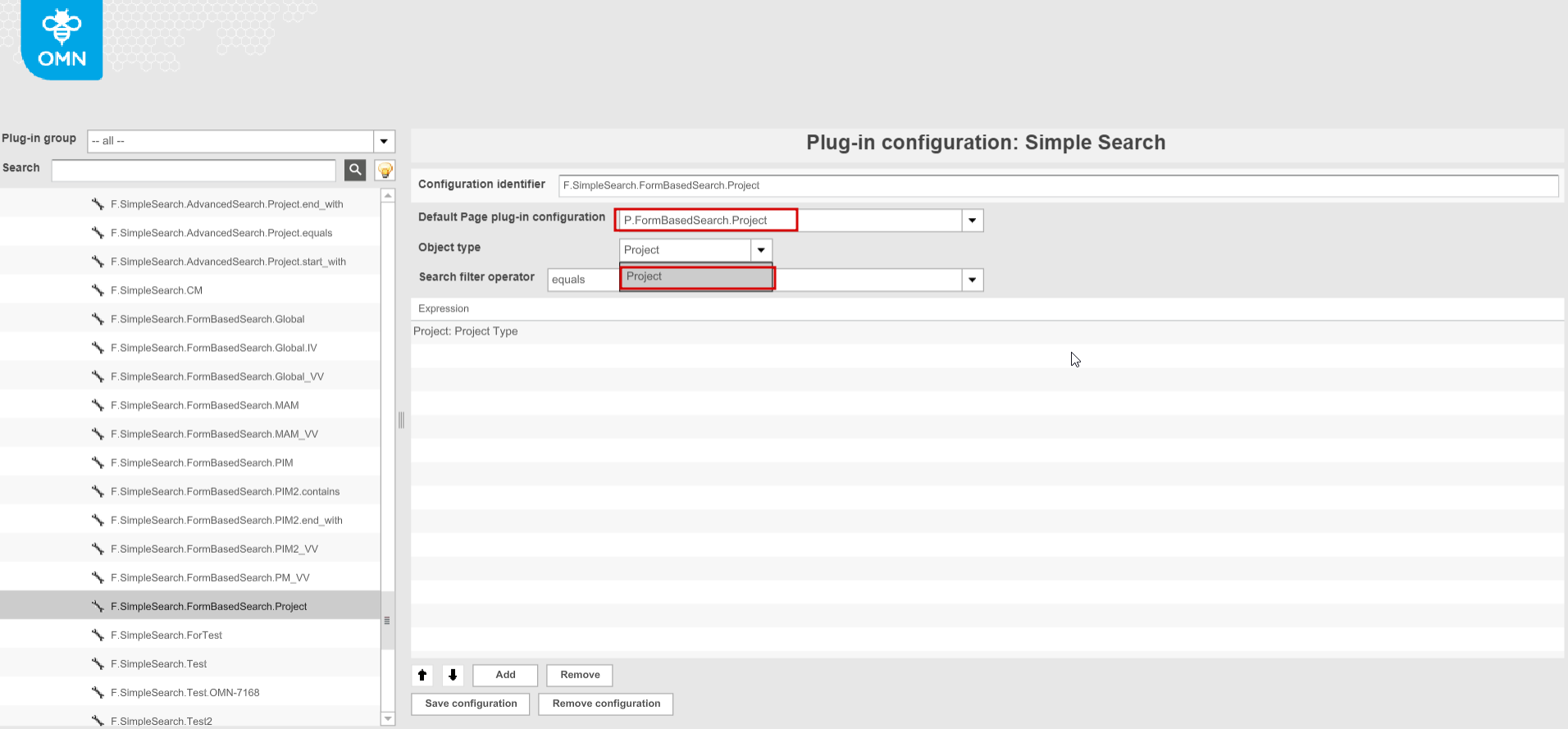Click wrench icon of F.SimpleSearch.FormBasedSearch.Global.IV
Viewport: 1568px width, 729px height.
(98, 348)
